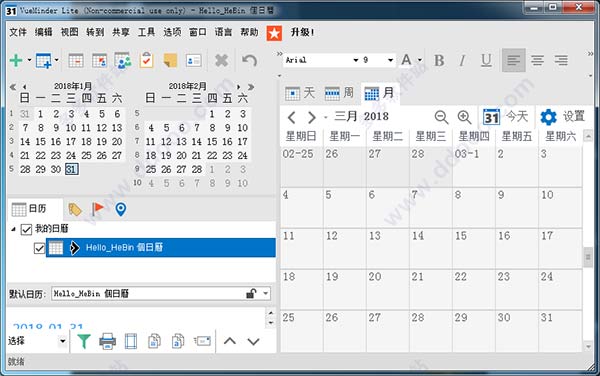Toggle italic formatting I

coord(462,60)
